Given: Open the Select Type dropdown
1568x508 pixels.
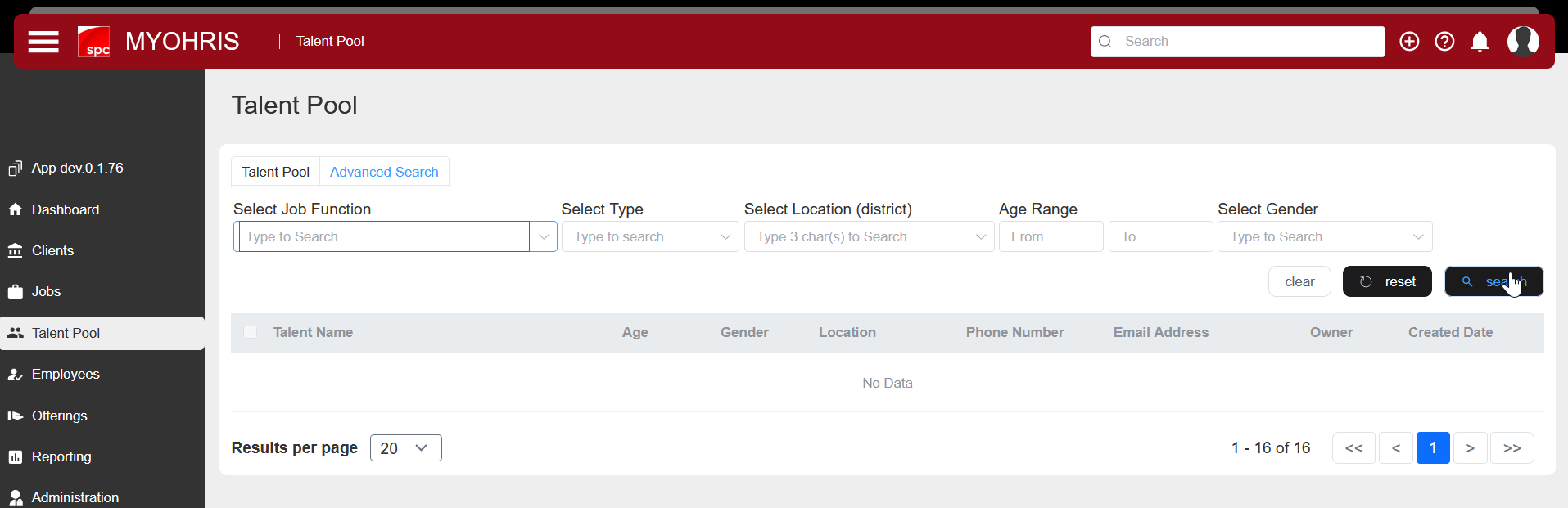Looking at the screenshot, I should [x=650, y=236].
